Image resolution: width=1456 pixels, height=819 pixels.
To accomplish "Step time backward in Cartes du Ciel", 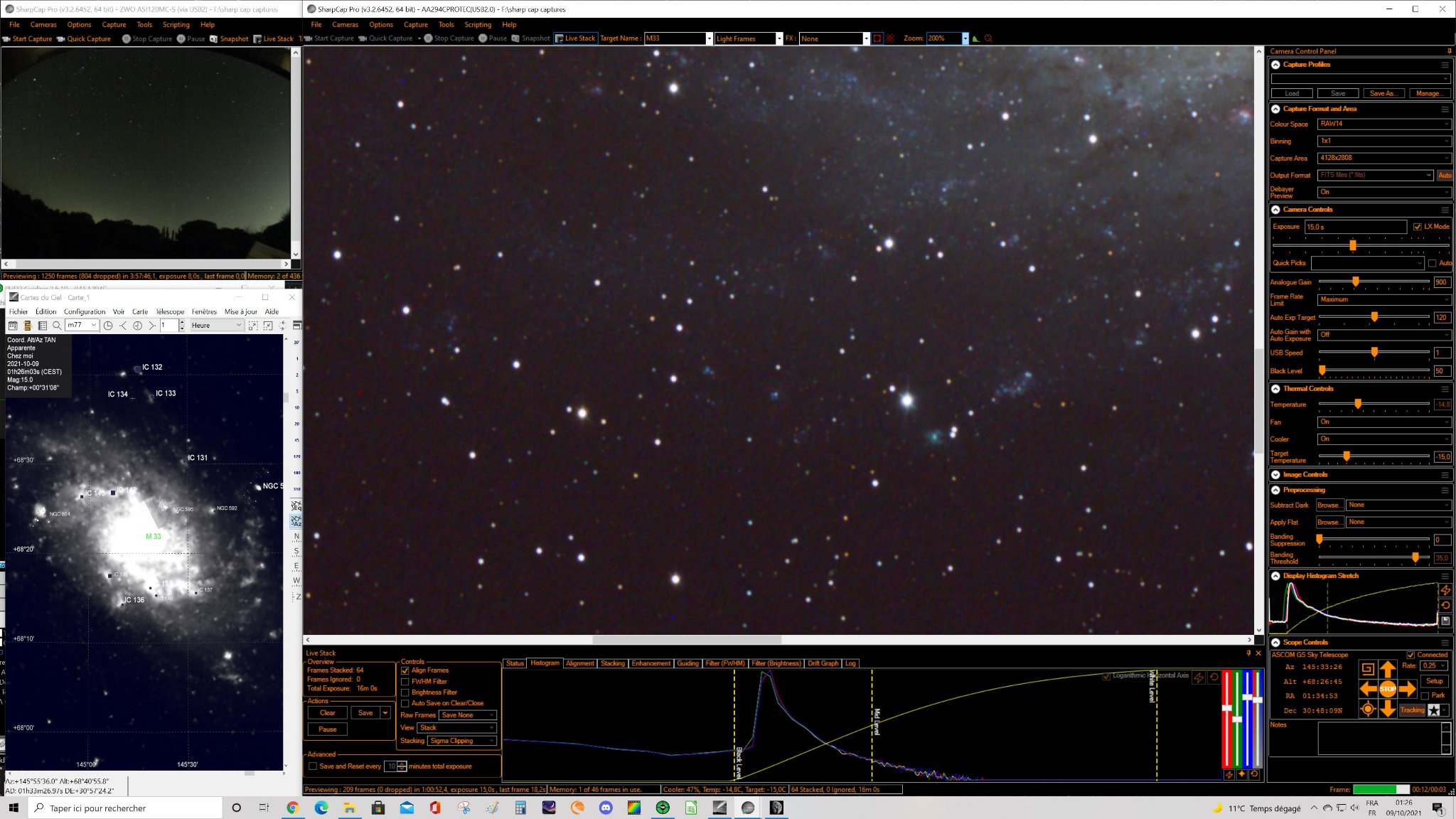I will click(123, 326).
